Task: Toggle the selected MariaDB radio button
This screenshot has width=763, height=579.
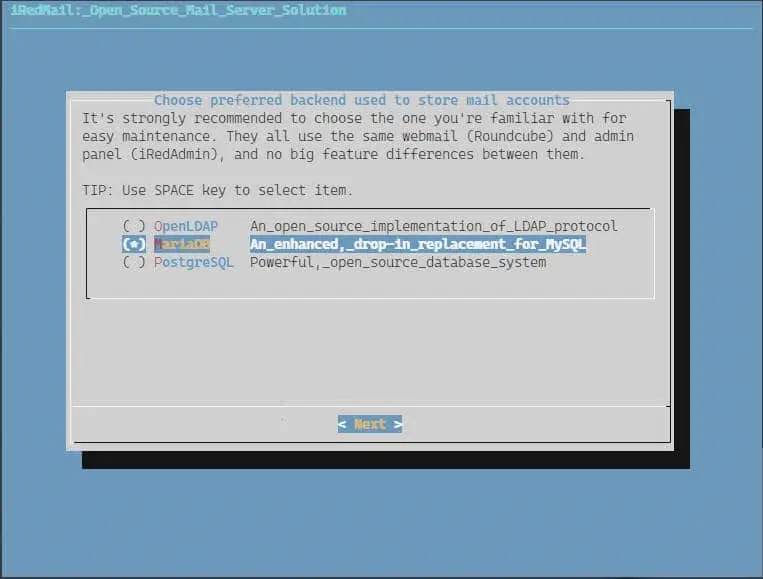Action: (x=134, y=244)
